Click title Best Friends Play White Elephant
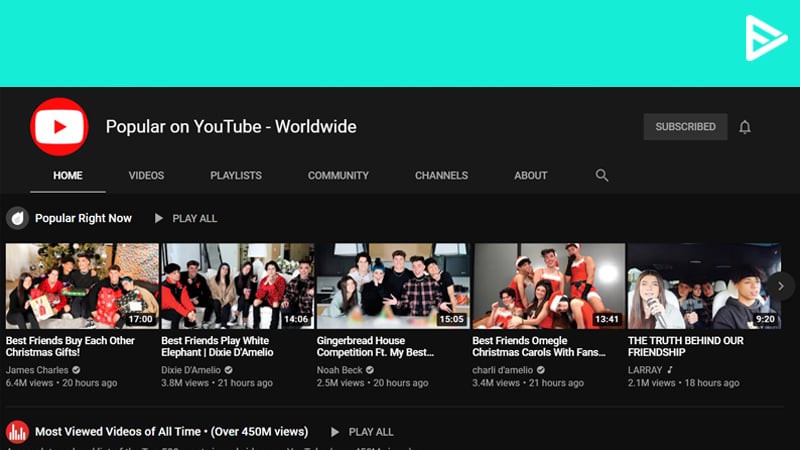Image resolution: width=800 pixels, height=450 pixels. 217,346
